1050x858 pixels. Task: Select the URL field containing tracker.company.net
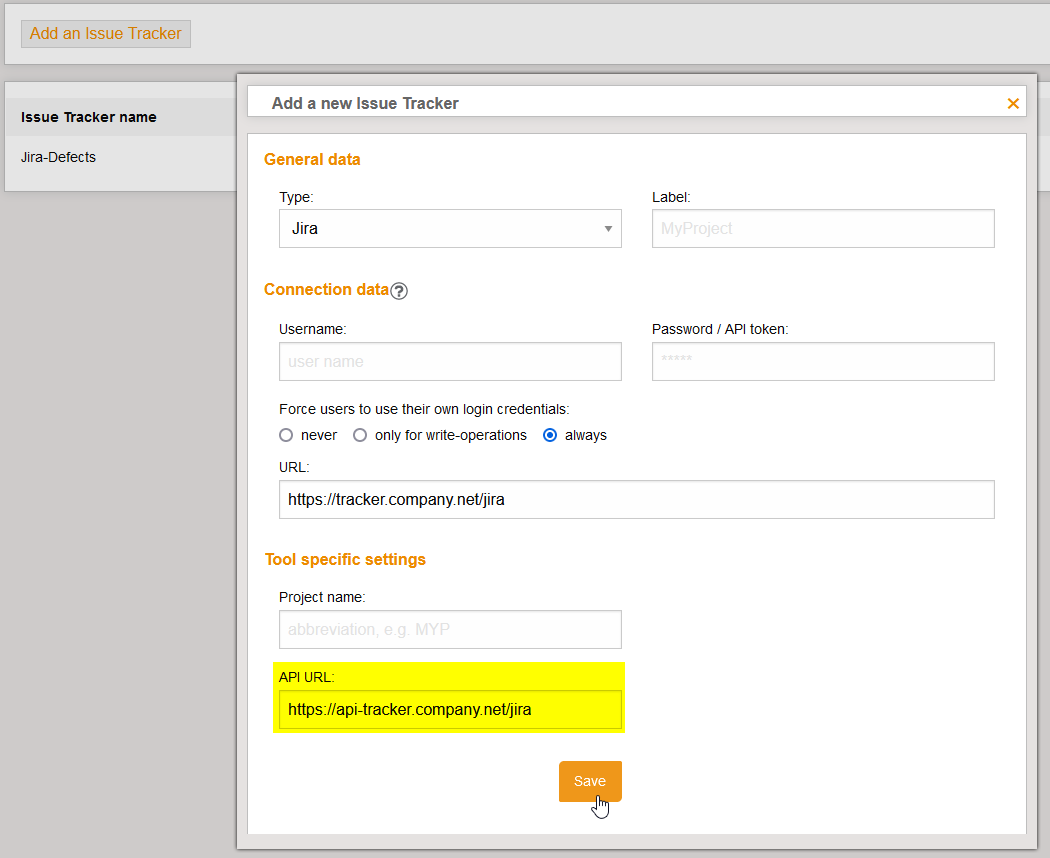coord(636,499)
